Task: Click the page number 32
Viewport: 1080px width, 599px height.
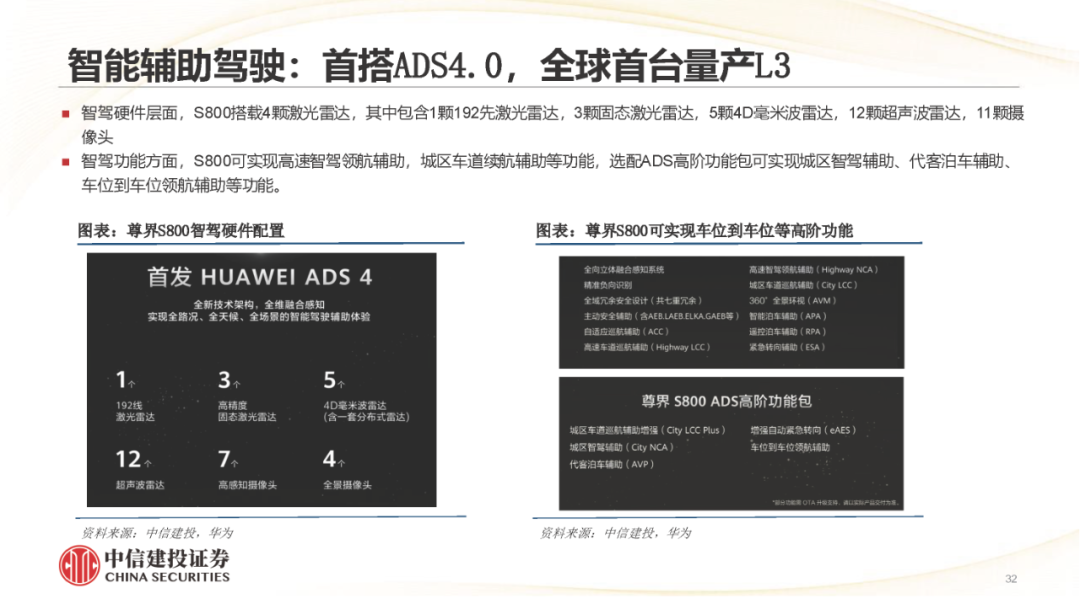Action: coord(1011,579)
